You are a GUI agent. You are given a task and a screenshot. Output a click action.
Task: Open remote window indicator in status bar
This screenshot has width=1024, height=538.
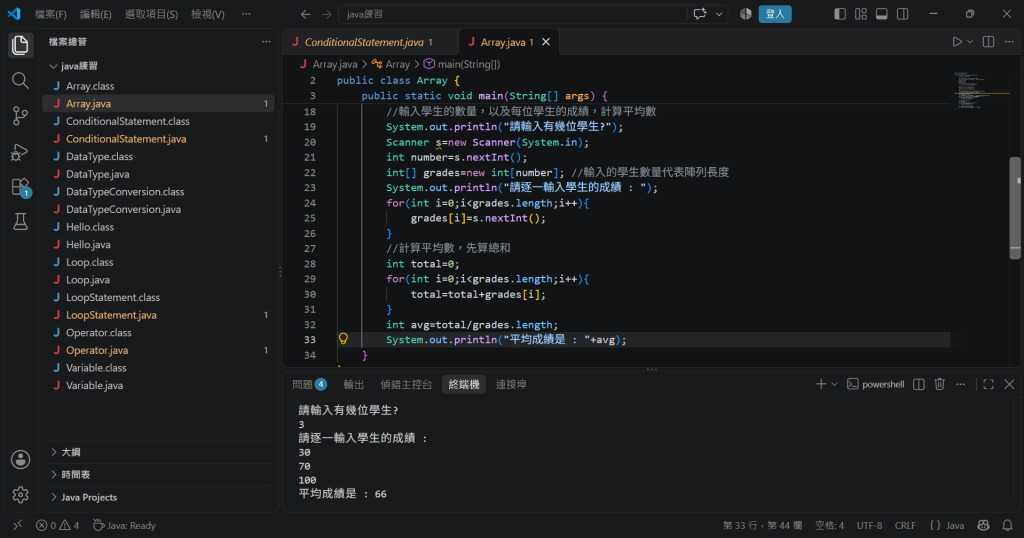coord(18,525)
